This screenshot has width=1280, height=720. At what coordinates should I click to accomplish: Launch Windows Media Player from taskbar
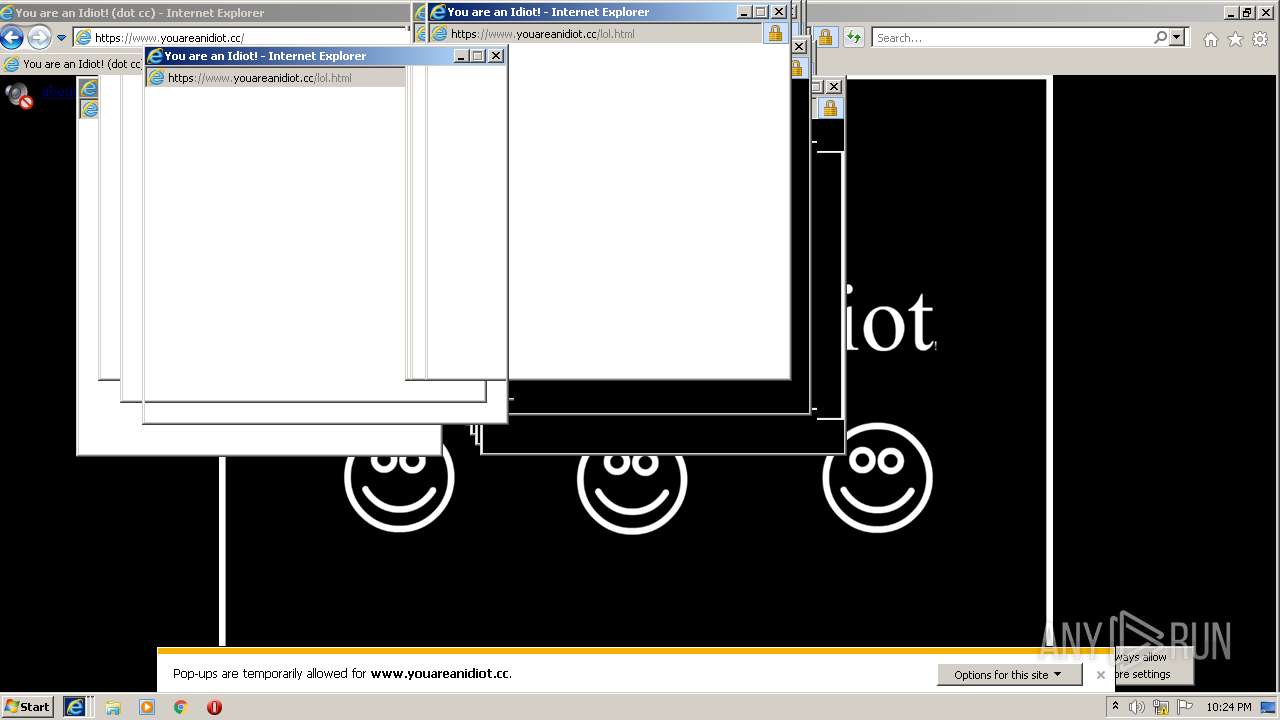point(147,707)
